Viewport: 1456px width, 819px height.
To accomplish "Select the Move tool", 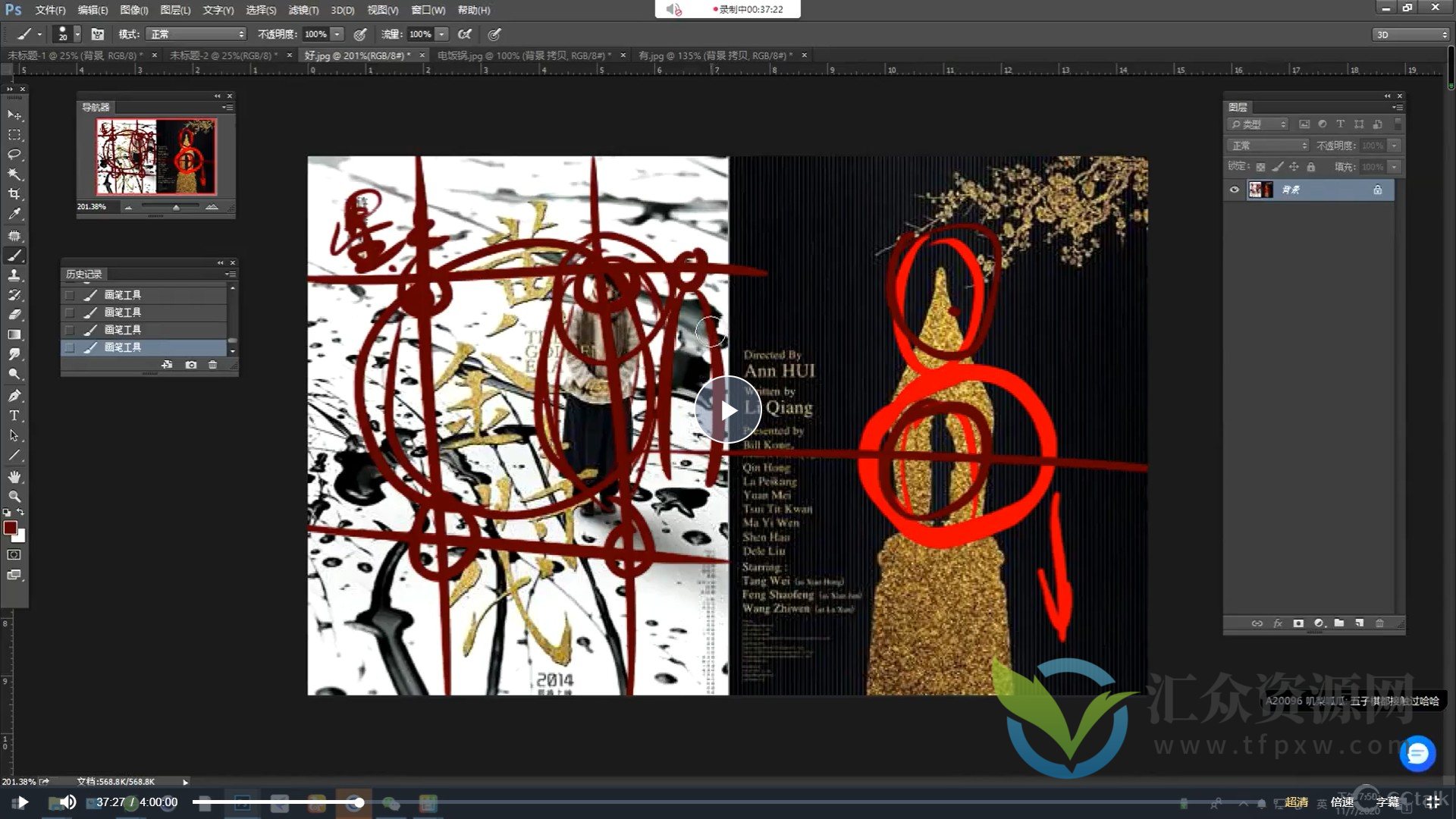I will point(14,115).
